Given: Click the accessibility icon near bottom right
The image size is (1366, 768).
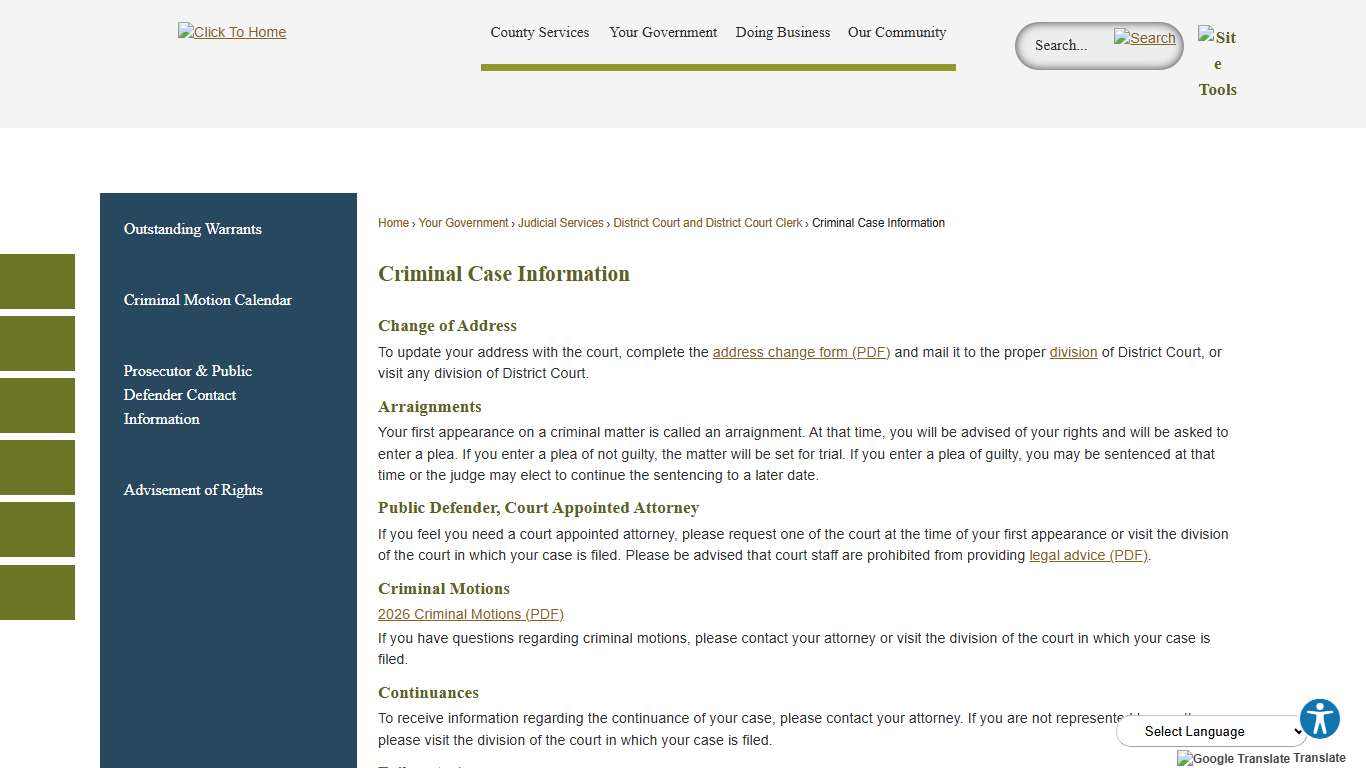Looking at the screenshot, I should [x=1319, y=718].
